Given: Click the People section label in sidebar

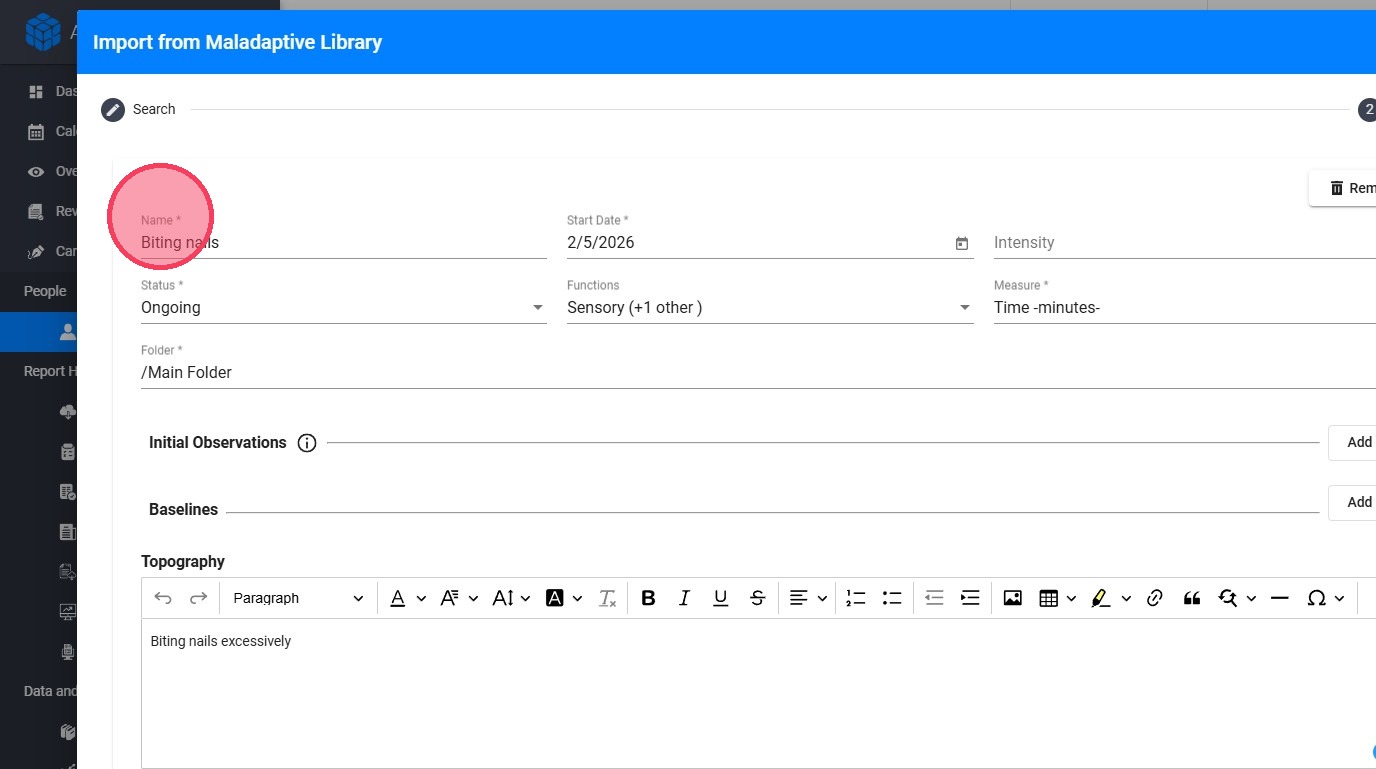Looking at the screenshot, I should pyautogui.click(x=45, y=291).
